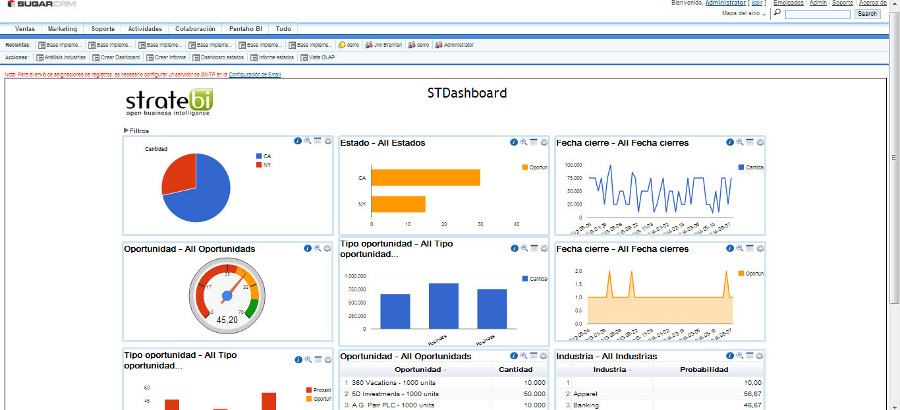This screenshot has height=410, width=900.
Task: Open settings gear on upper Fecha cierre line chart
Action: click(760, 142)
